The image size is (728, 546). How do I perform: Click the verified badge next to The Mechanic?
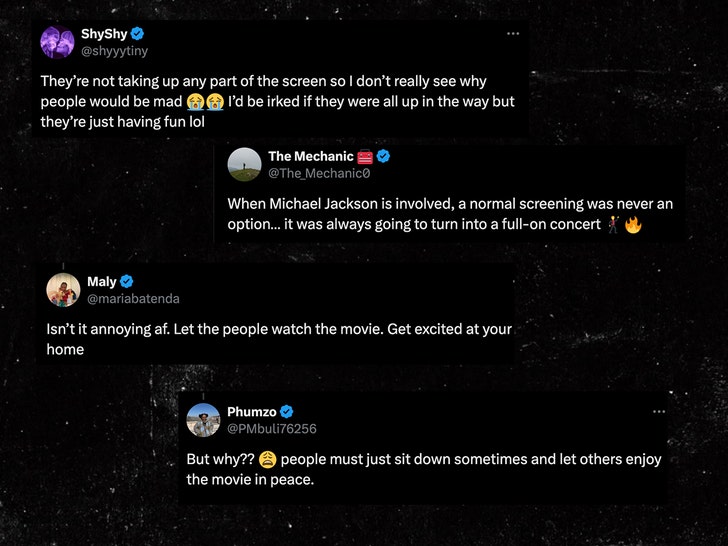382,156
